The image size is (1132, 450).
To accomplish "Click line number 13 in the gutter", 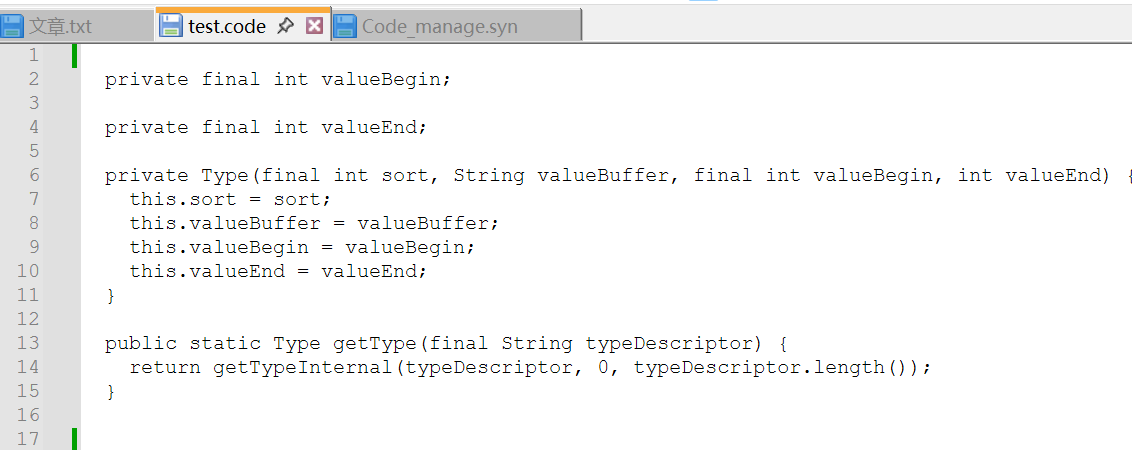I will click(28, 343).
